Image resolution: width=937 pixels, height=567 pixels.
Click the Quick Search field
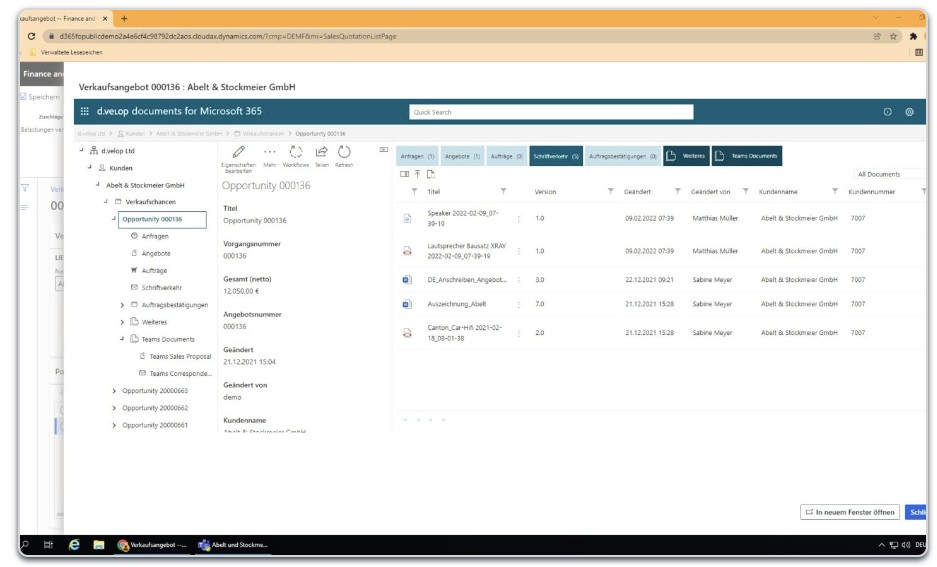point(551,112)
